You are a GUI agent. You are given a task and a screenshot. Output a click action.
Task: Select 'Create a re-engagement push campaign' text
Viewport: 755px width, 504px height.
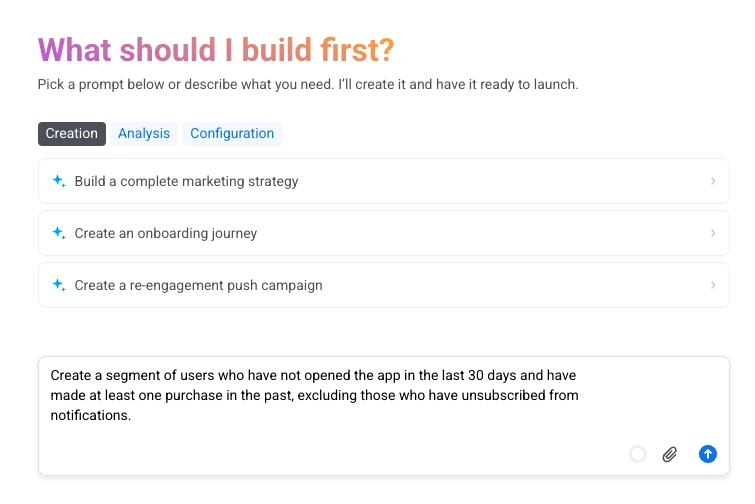click(x=198, y=285)
